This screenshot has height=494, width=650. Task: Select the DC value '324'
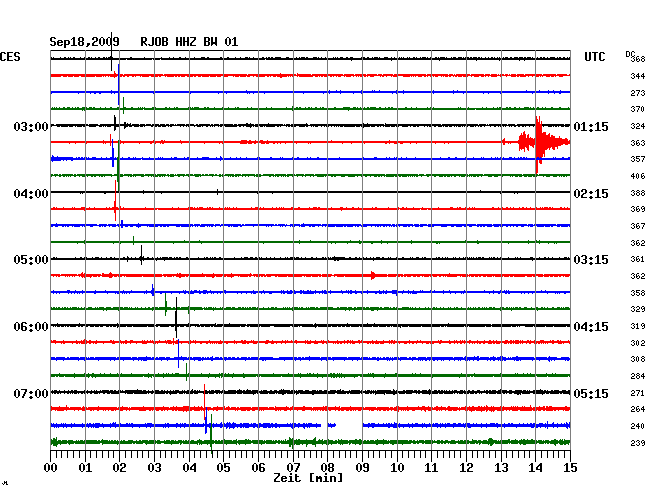click(638, 126)
